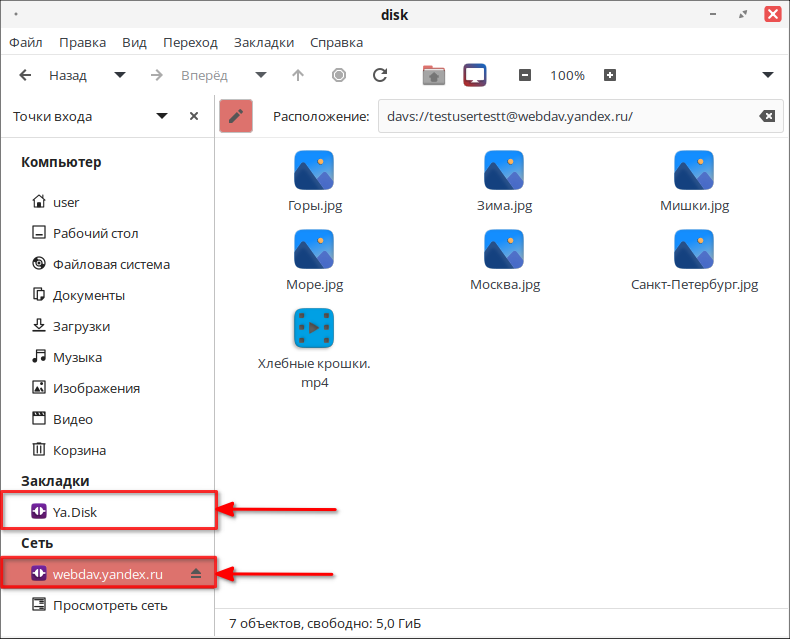Click the location address field
The height and width of the screenshot is (639, 790).
[x=581, y=116]
